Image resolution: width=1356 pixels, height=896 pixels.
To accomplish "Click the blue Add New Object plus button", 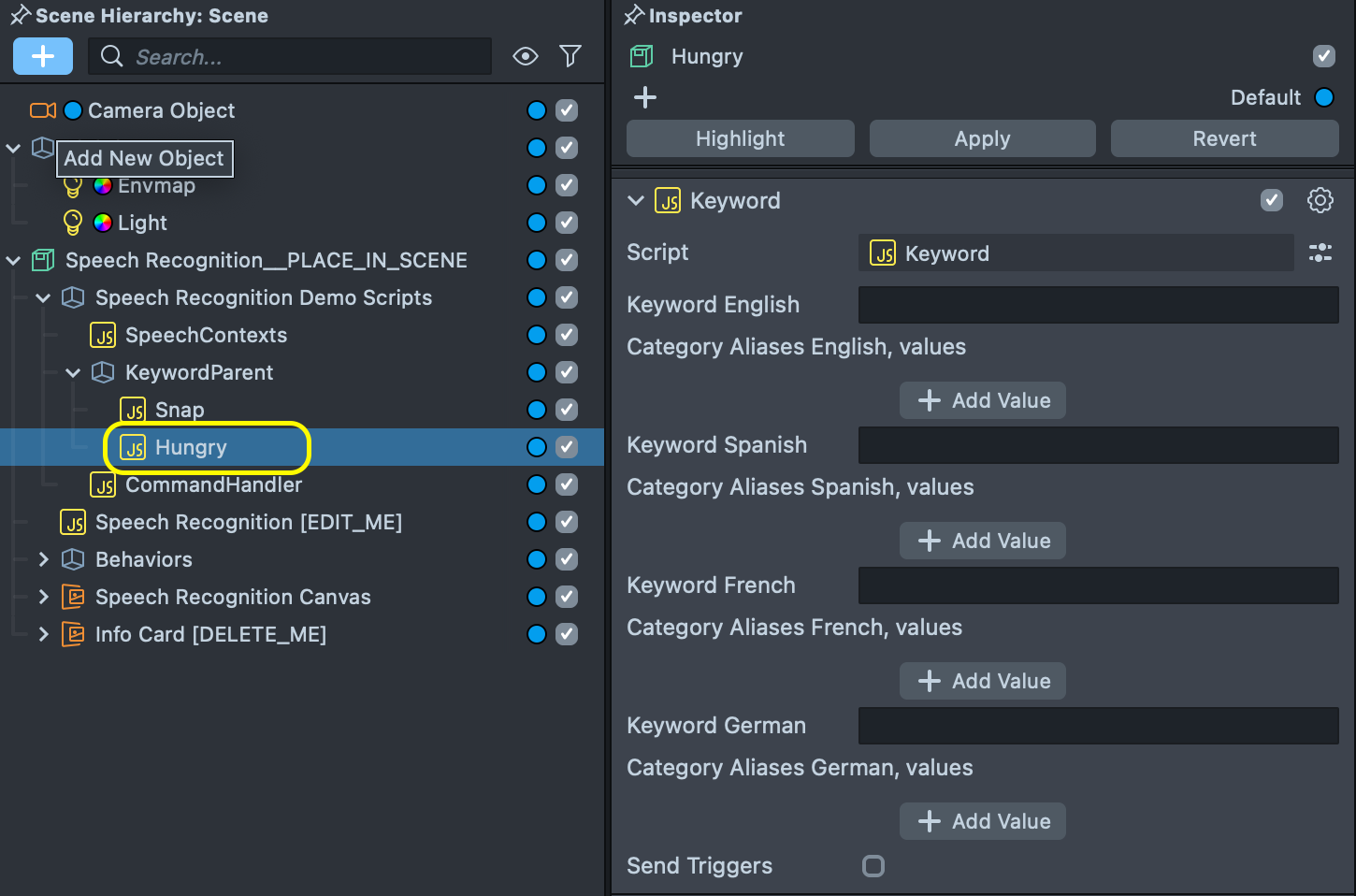I will point(43,56).
